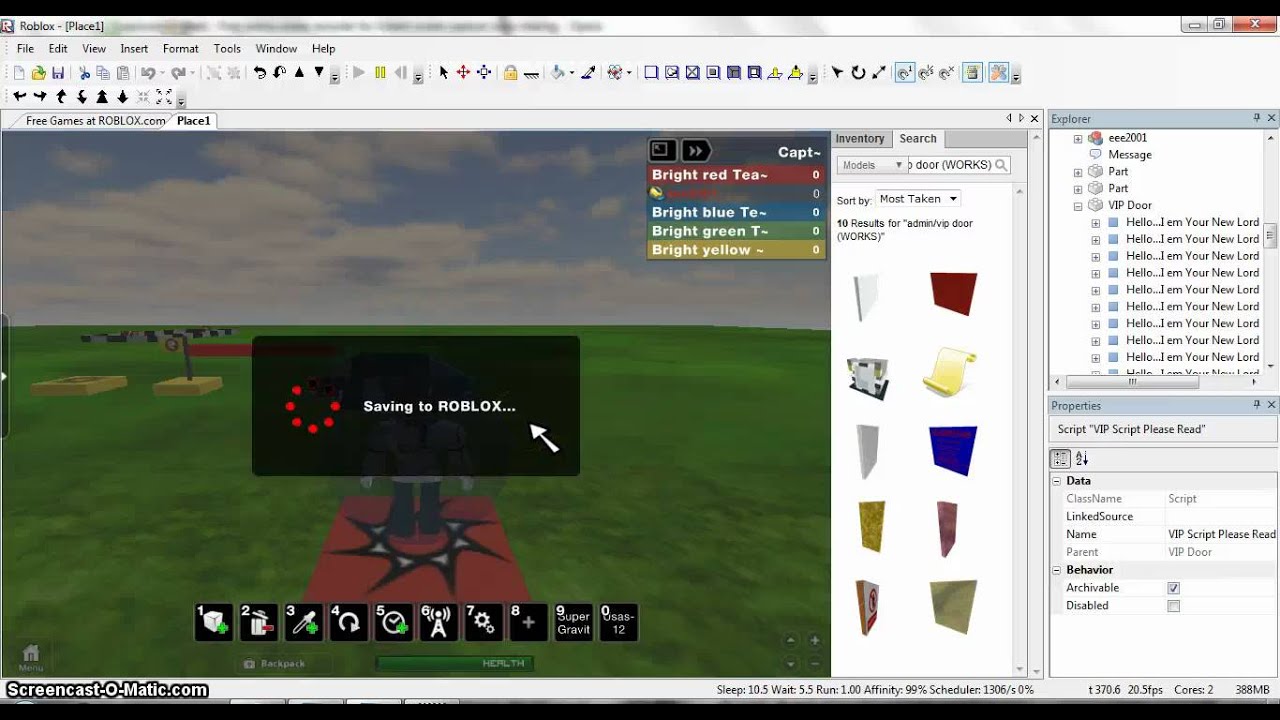Screen dimensions: 1280x720
Task: Click the padlock Lock tool icon
Action: (510, 73)
